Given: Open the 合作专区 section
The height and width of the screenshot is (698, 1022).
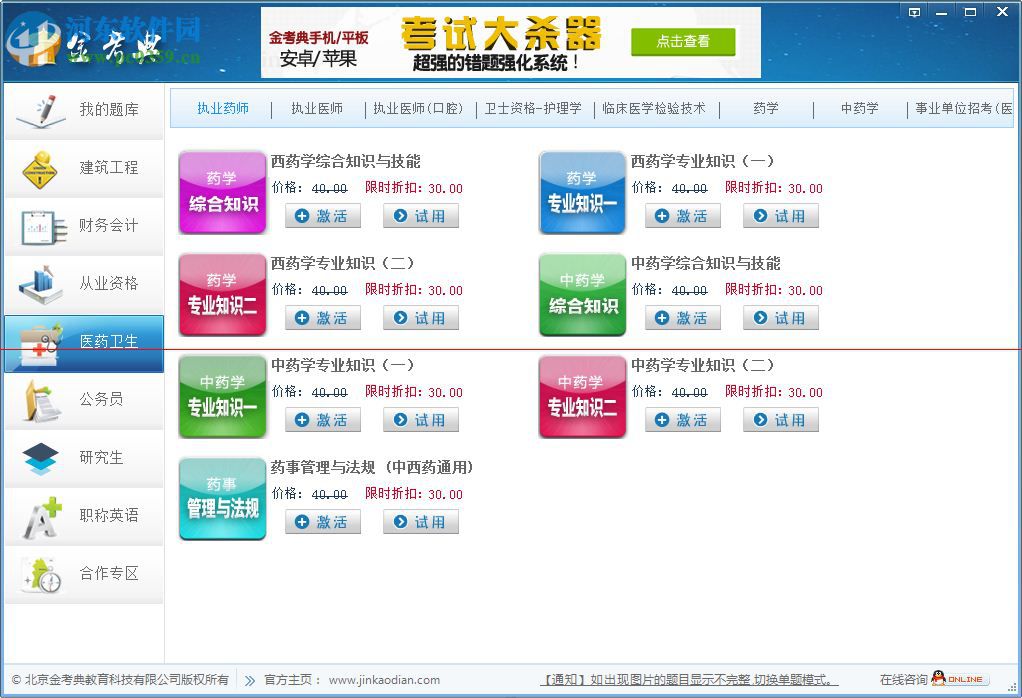Looking at the screenshot, I should point(83,574).
